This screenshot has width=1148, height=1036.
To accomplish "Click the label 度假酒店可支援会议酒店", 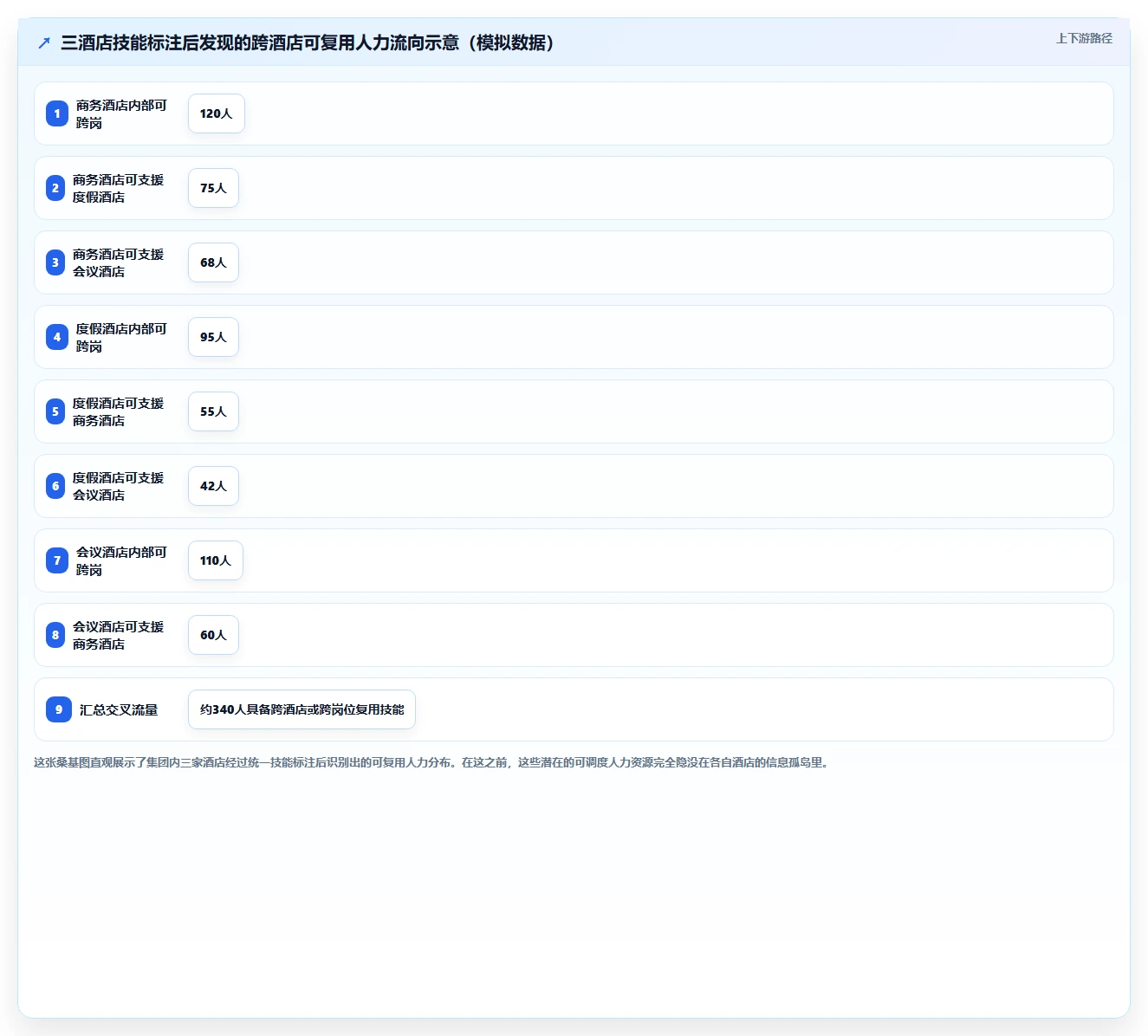I will point(118,486).
